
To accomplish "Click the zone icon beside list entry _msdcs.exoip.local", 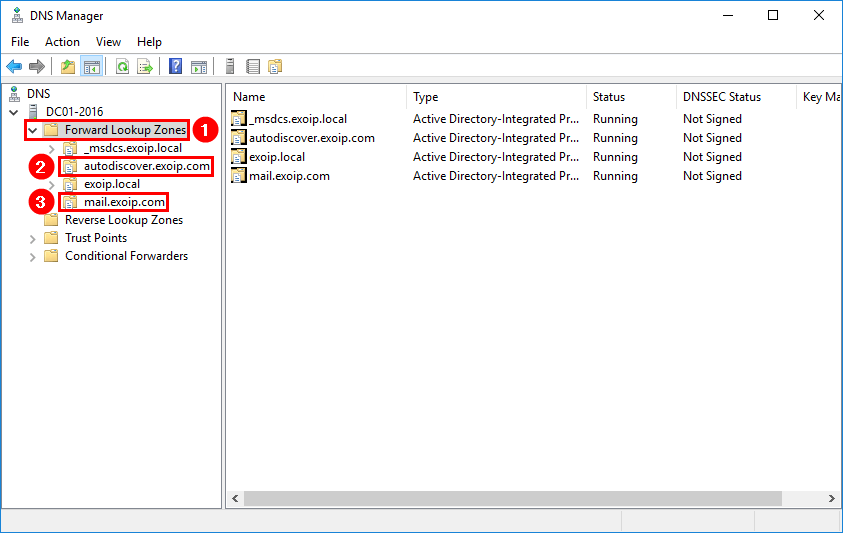I will 239,119.
